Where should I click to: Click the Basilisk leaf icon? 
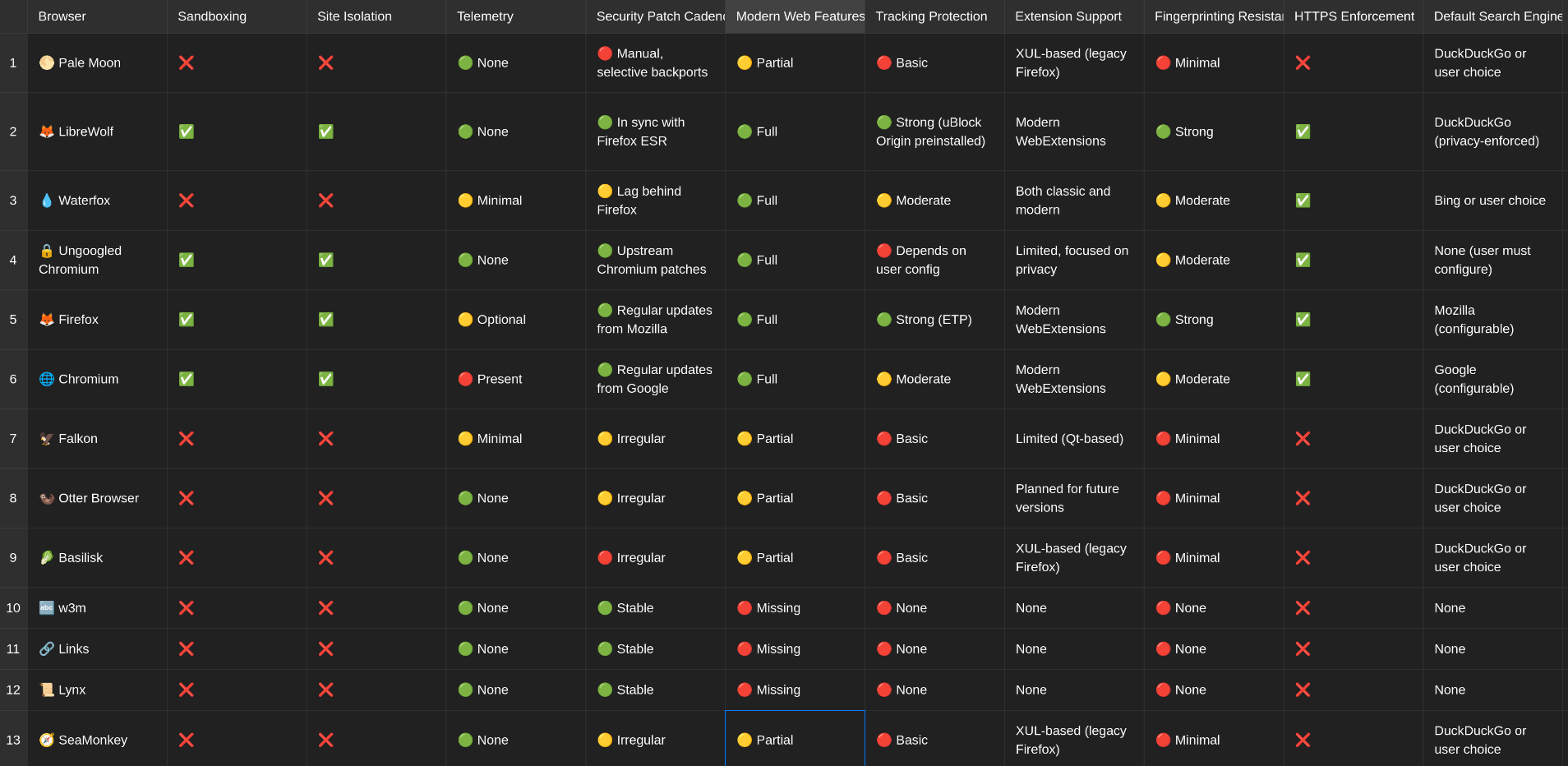click(x=47, y=557)
